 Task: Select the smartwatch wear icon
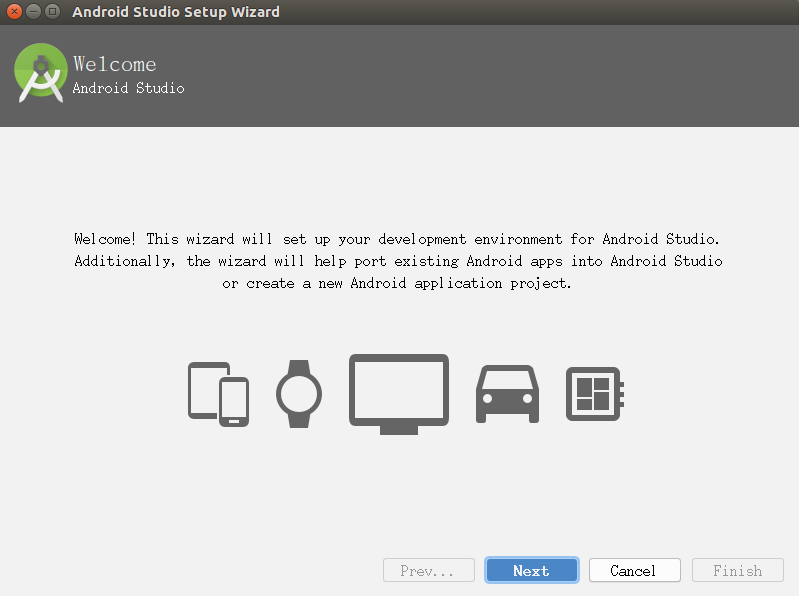[299, 394]
